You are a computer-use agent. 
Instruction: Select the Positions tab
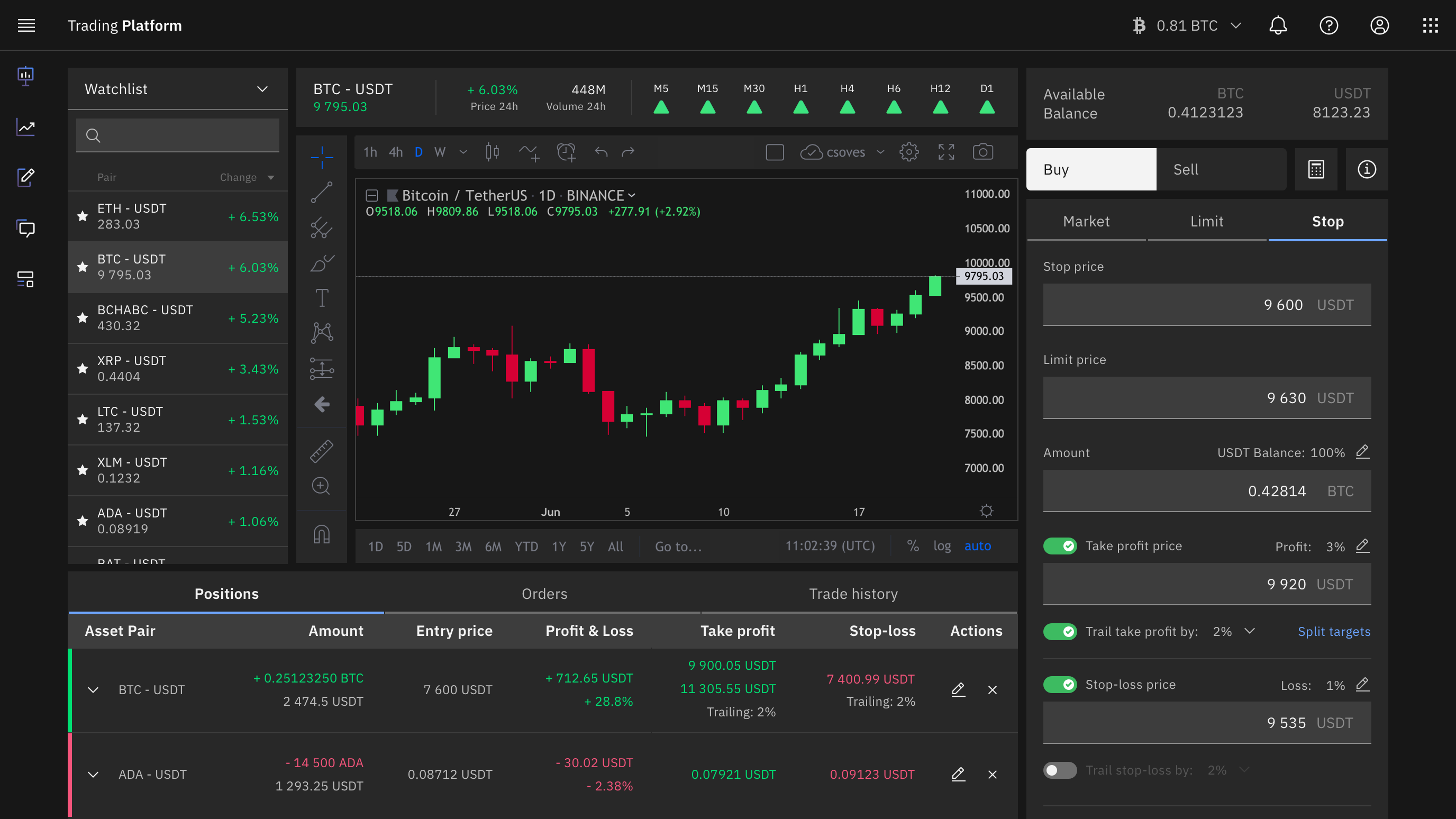coord(226,594)
